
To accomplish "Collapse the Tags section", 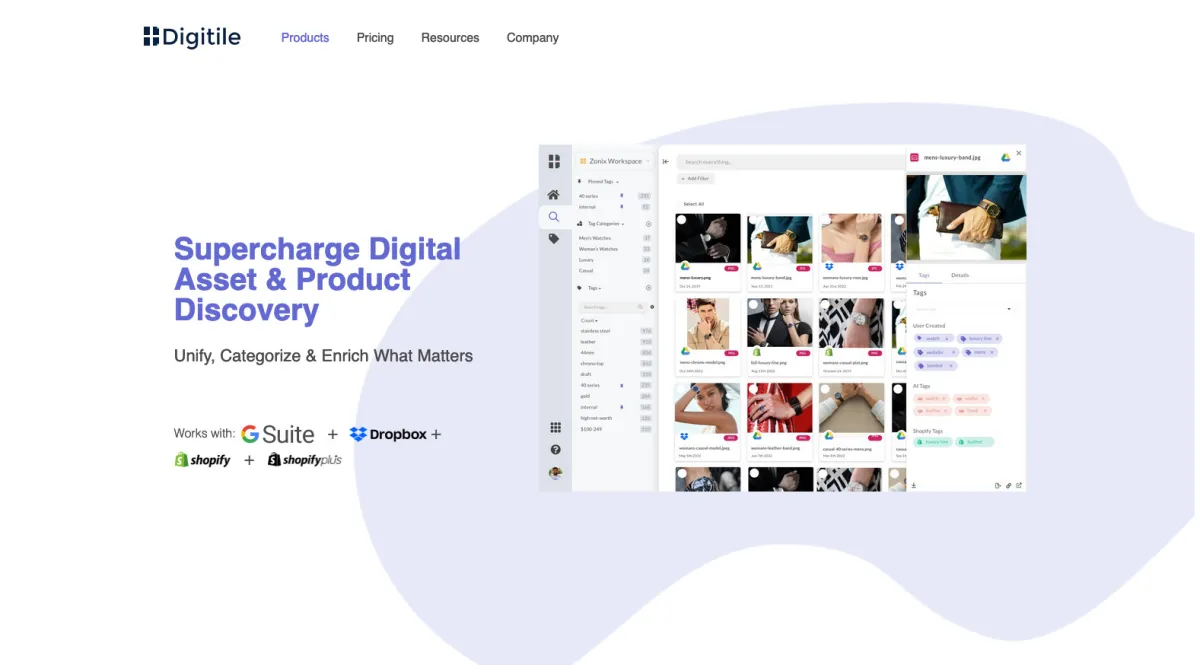I will pos(594,287).
